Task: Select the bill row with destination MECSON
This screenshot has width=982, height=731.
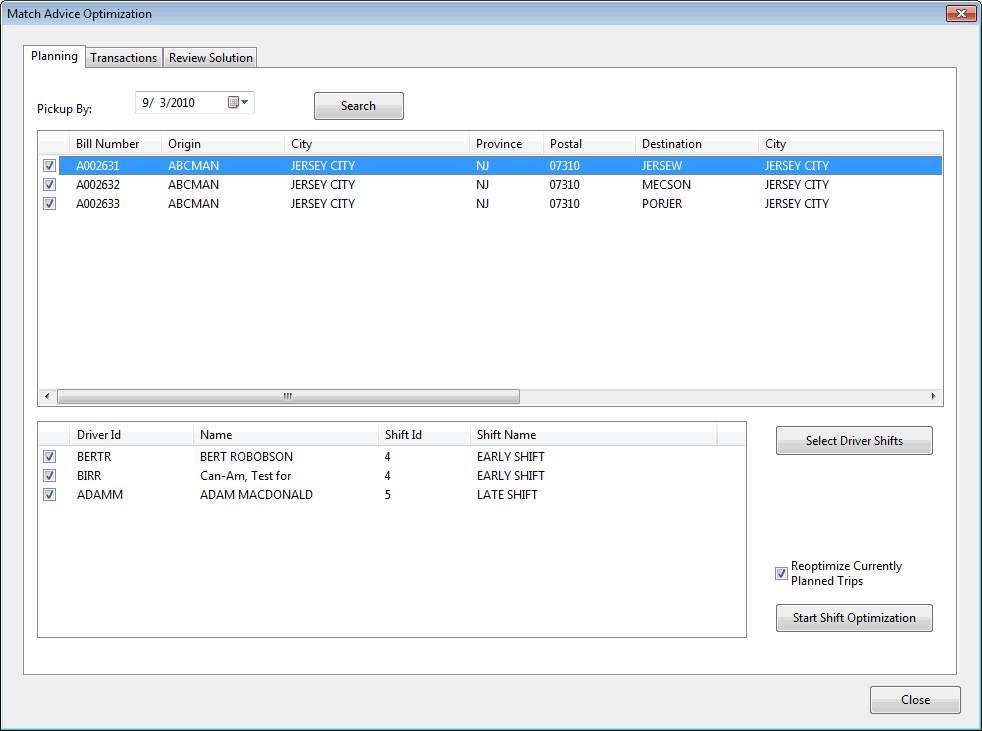Action: coord(666,185)
